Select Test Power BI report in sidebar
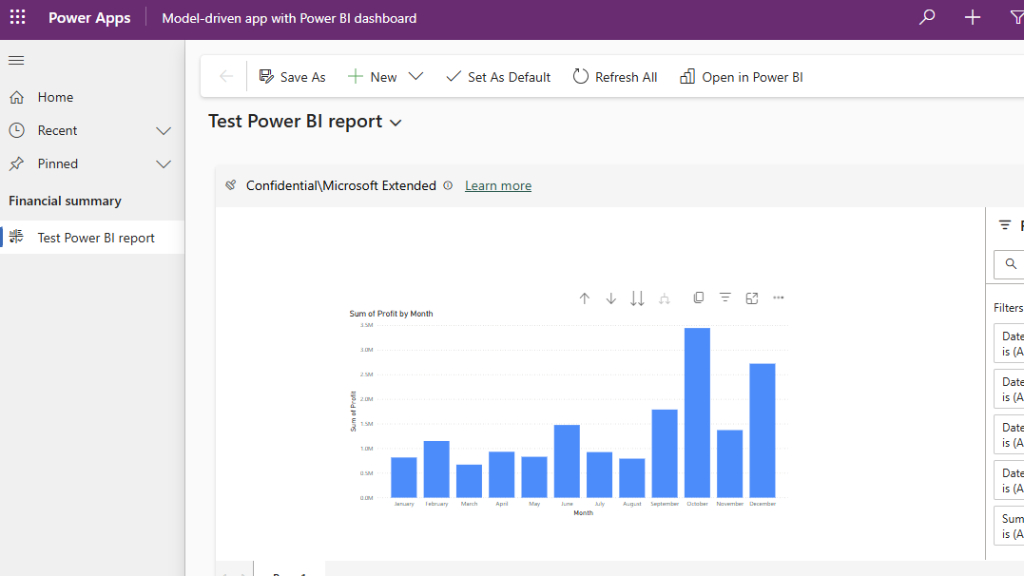The image size is (1024, 576). tap(96, 238)
